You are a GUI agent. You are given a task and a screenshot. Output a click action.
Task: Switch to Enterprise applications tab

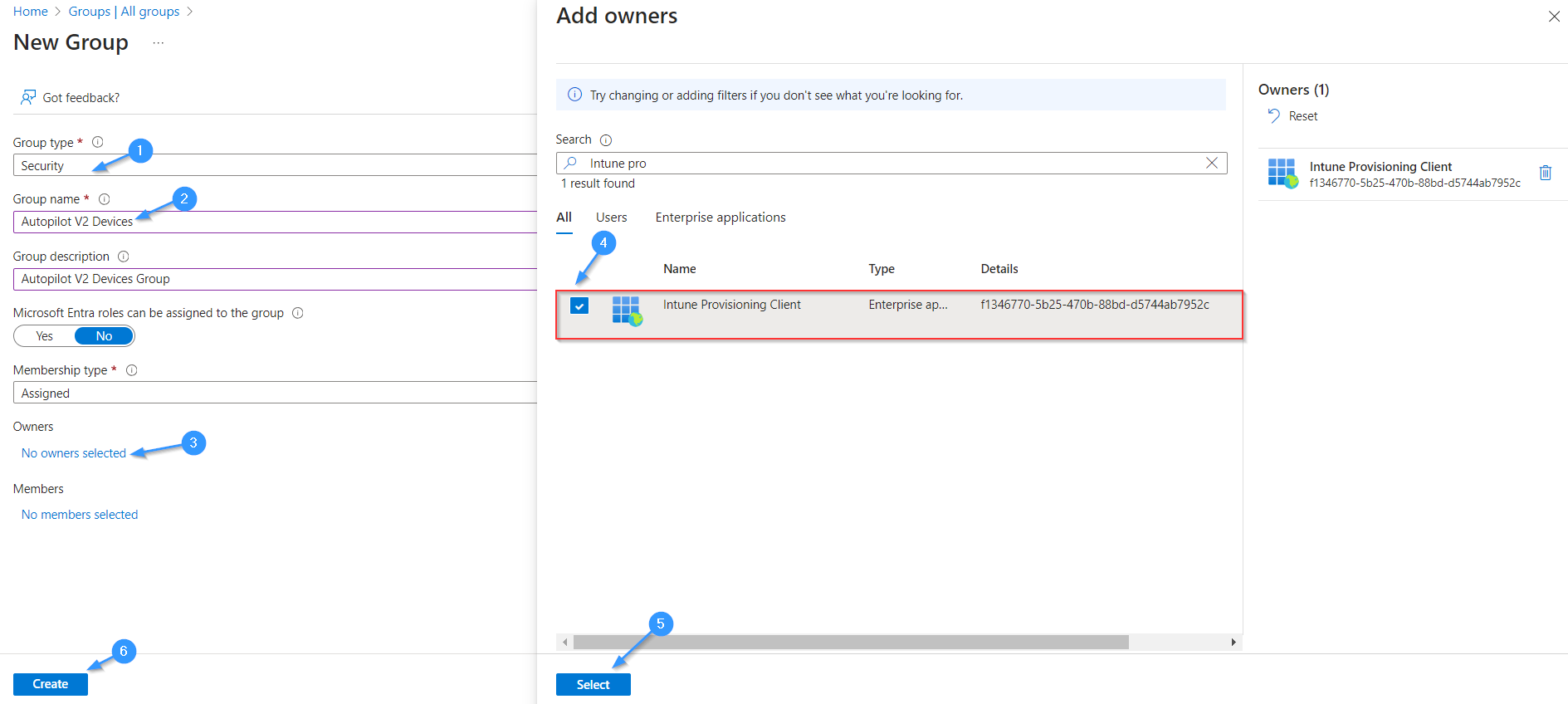(x=720, y=218)
